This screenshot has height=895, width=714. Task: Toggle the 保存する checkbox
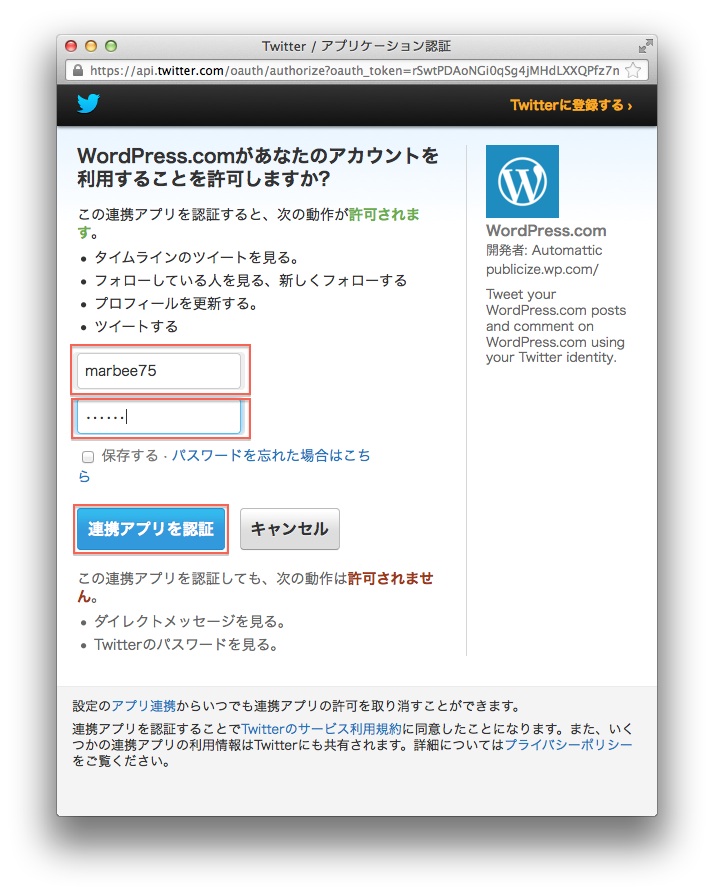[x=88, y=457]
